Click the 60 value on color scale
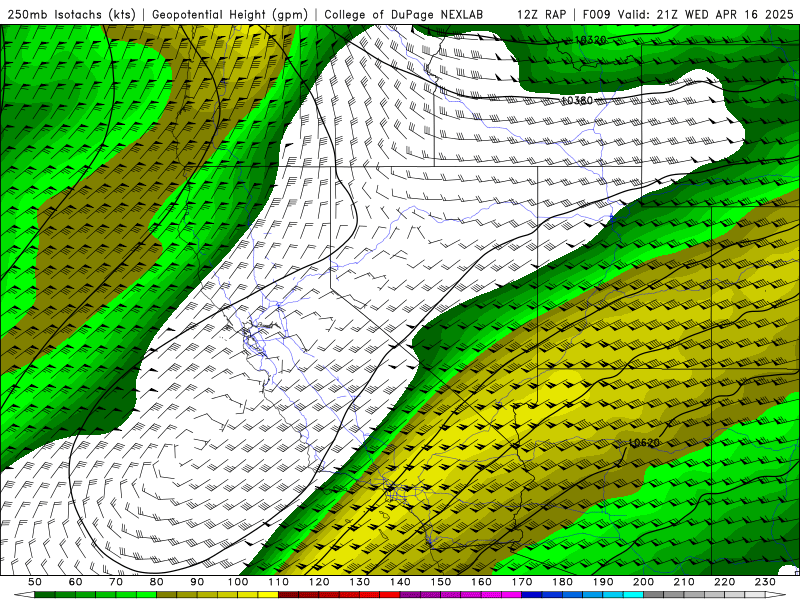This screenshot has height=600, width=800. (x=76, y=582)
